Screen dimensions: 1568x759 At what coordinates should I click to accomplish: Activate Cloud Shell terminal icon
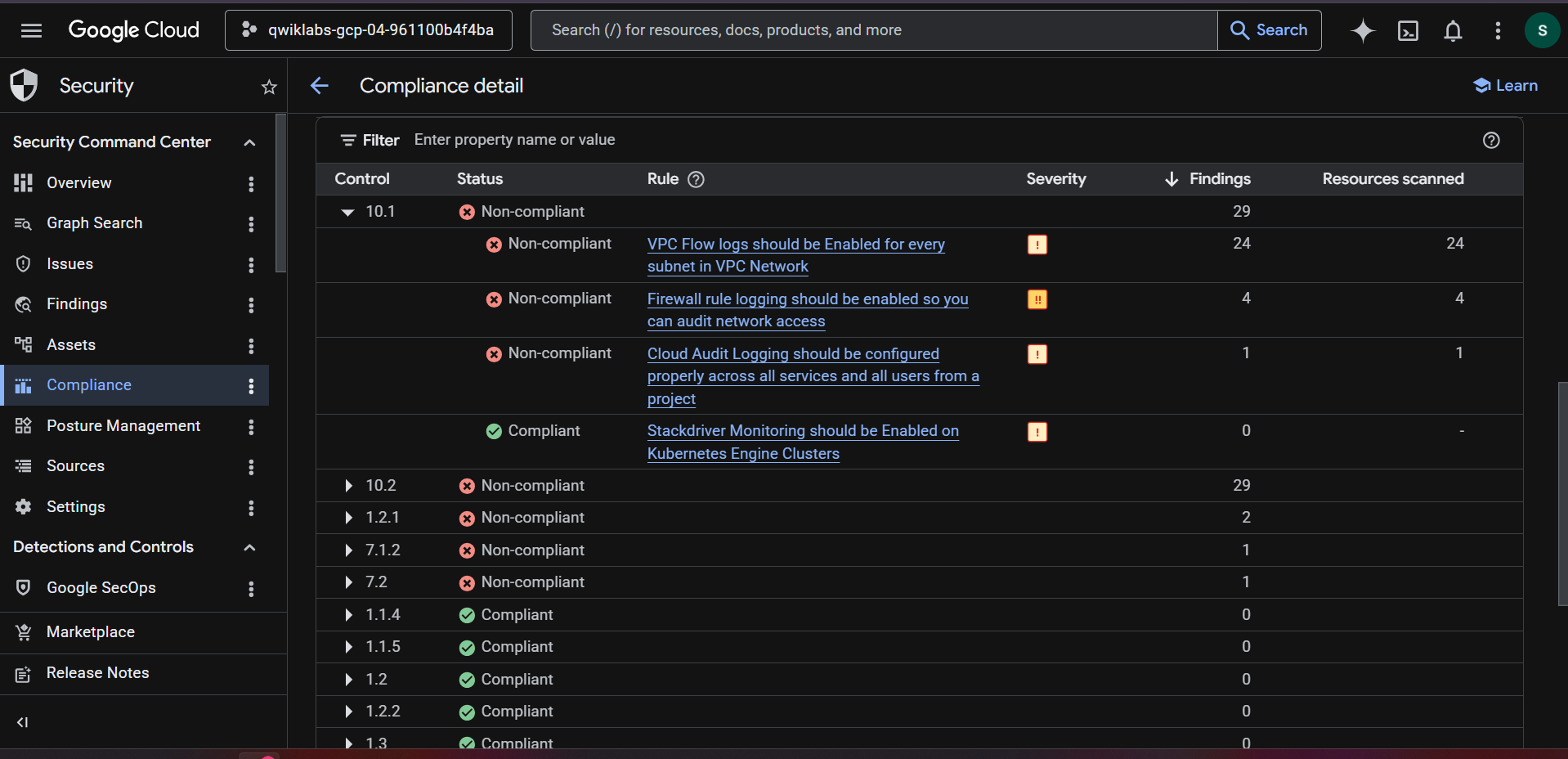[1408, 30]
